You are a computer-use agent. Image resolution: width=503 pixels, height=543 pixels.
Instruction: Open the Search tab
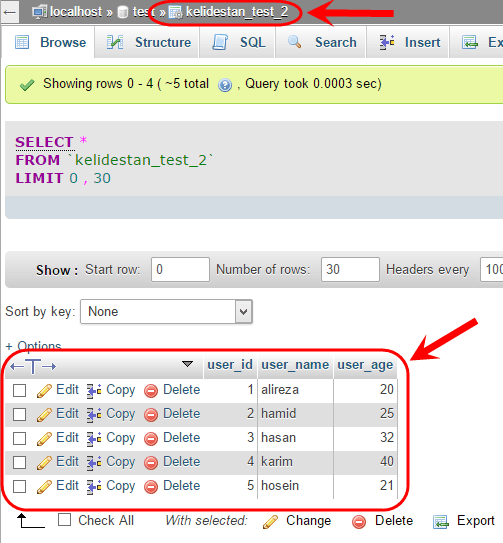pos(321,42)
